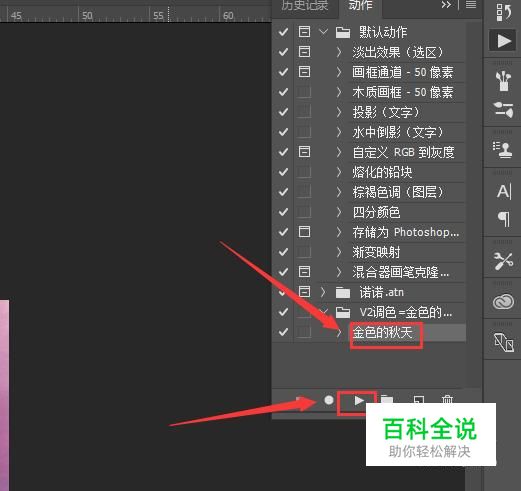Expand the 棕褐色调（图层）action

click(x=339, y=192)
